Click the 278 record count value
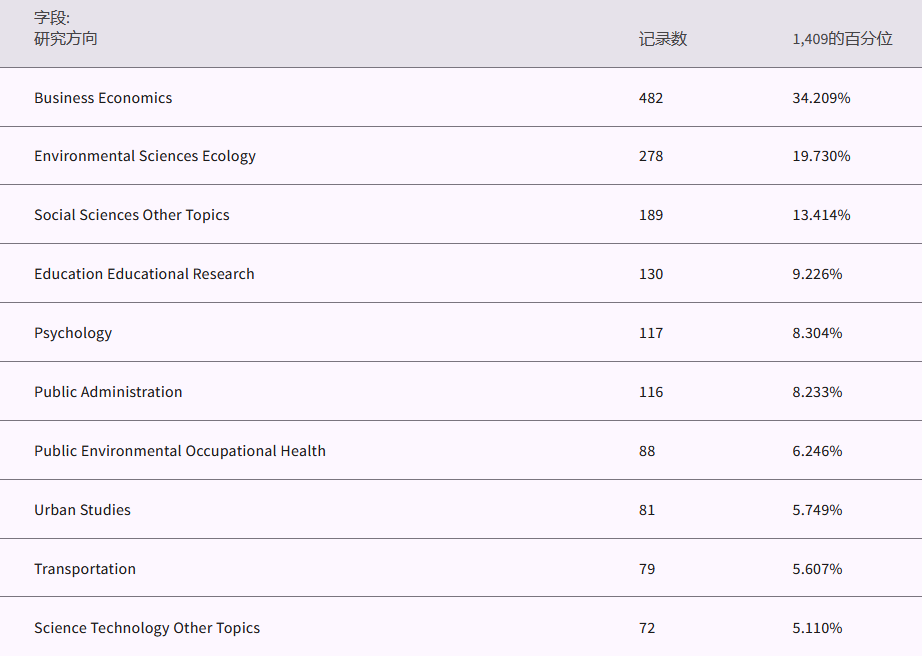Image resolution: width=922 pixels, height=656 pixels. 651,156
